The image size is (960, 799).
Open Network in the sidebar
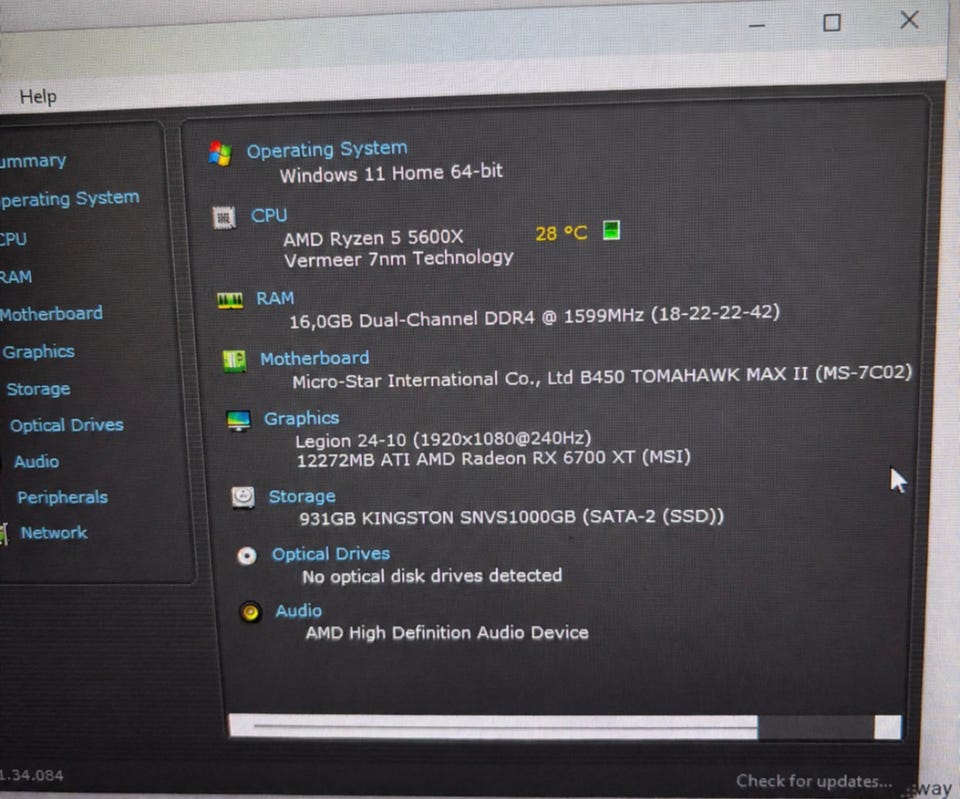pos(54,533)
